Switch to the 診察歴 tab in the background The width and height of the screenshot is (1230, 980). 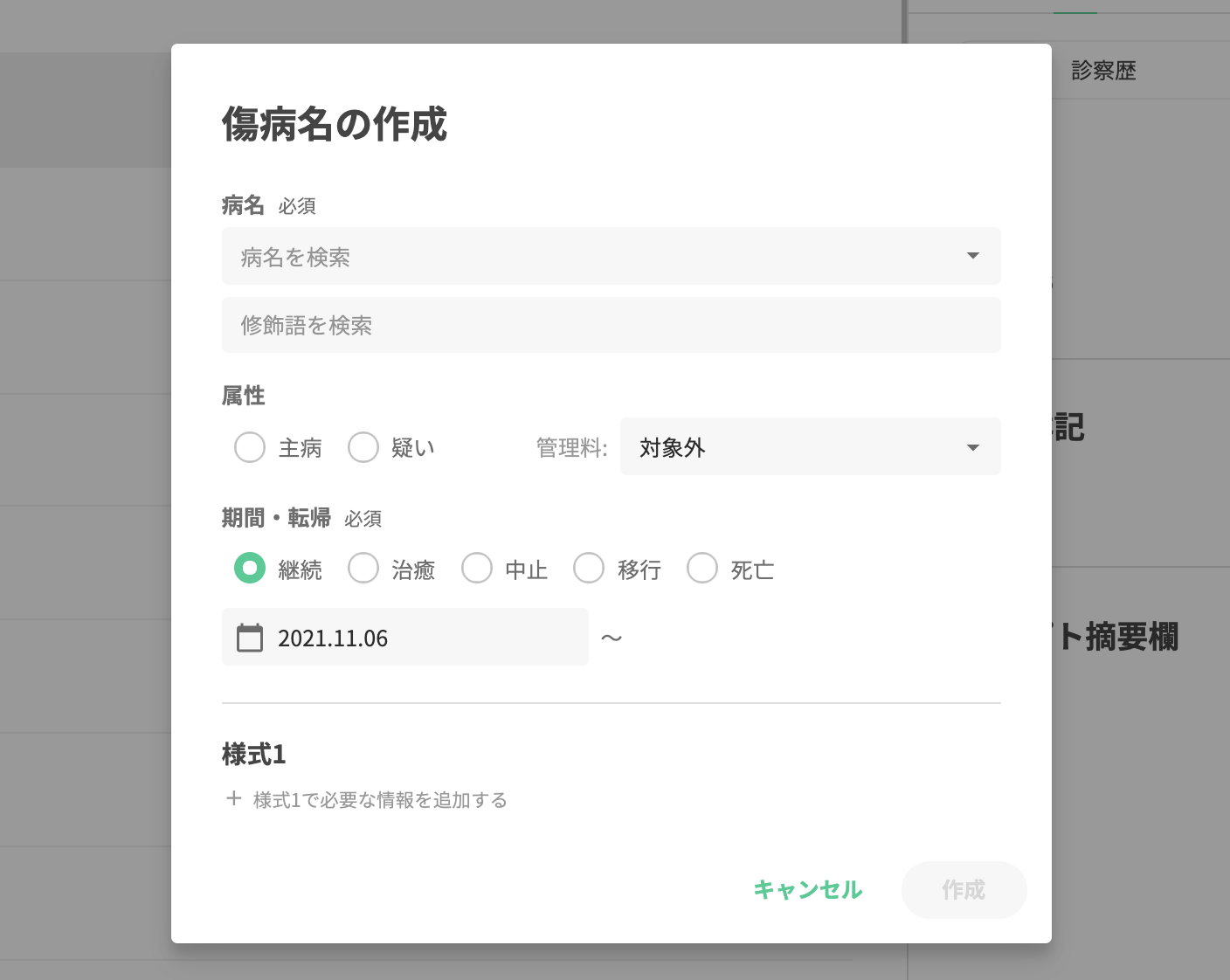pos(1103,71)
